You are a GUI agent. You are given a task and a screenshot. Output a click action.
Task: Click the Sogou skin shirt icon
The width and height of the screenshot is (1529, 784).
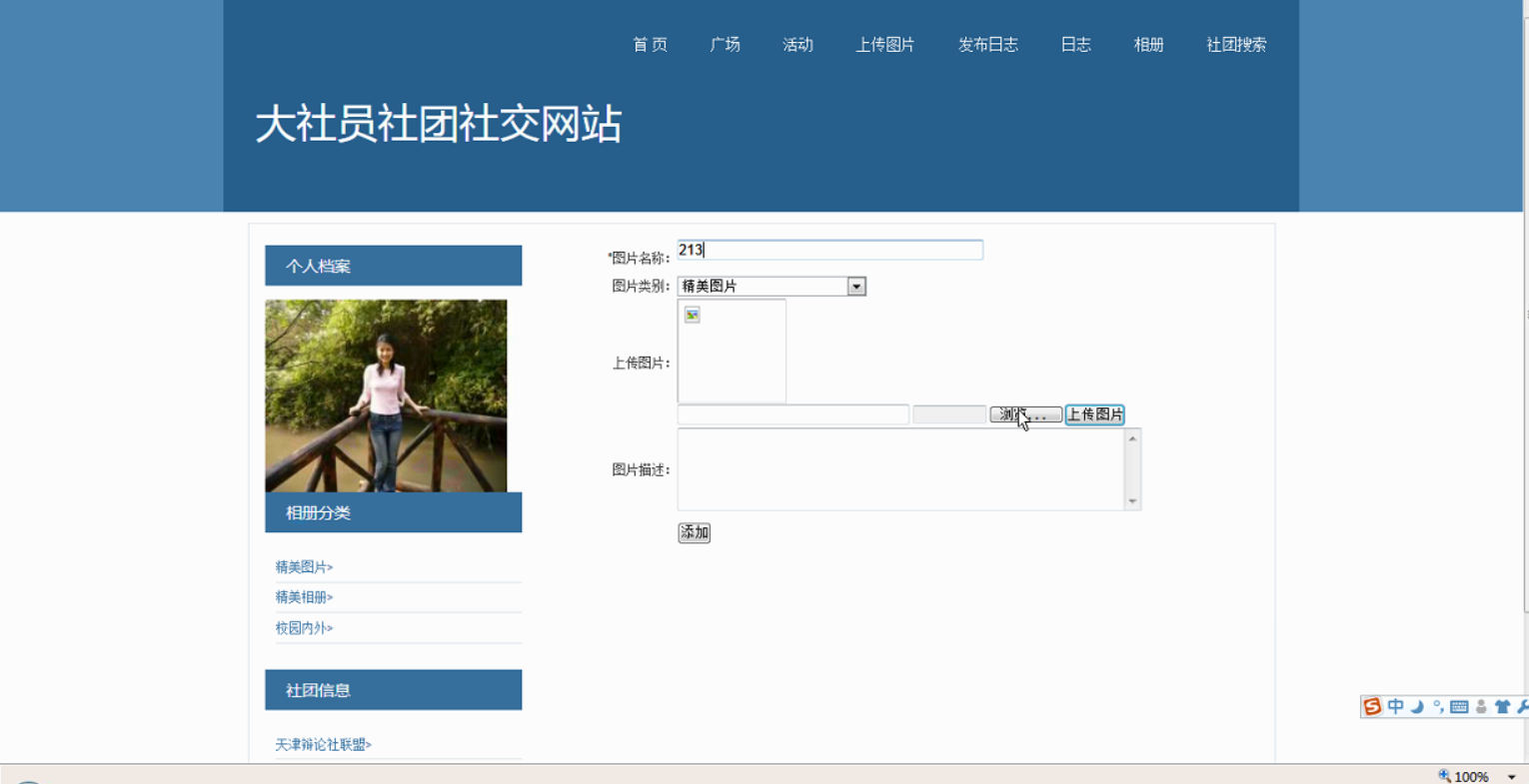pyautogui.click(x=1502, y=706)
